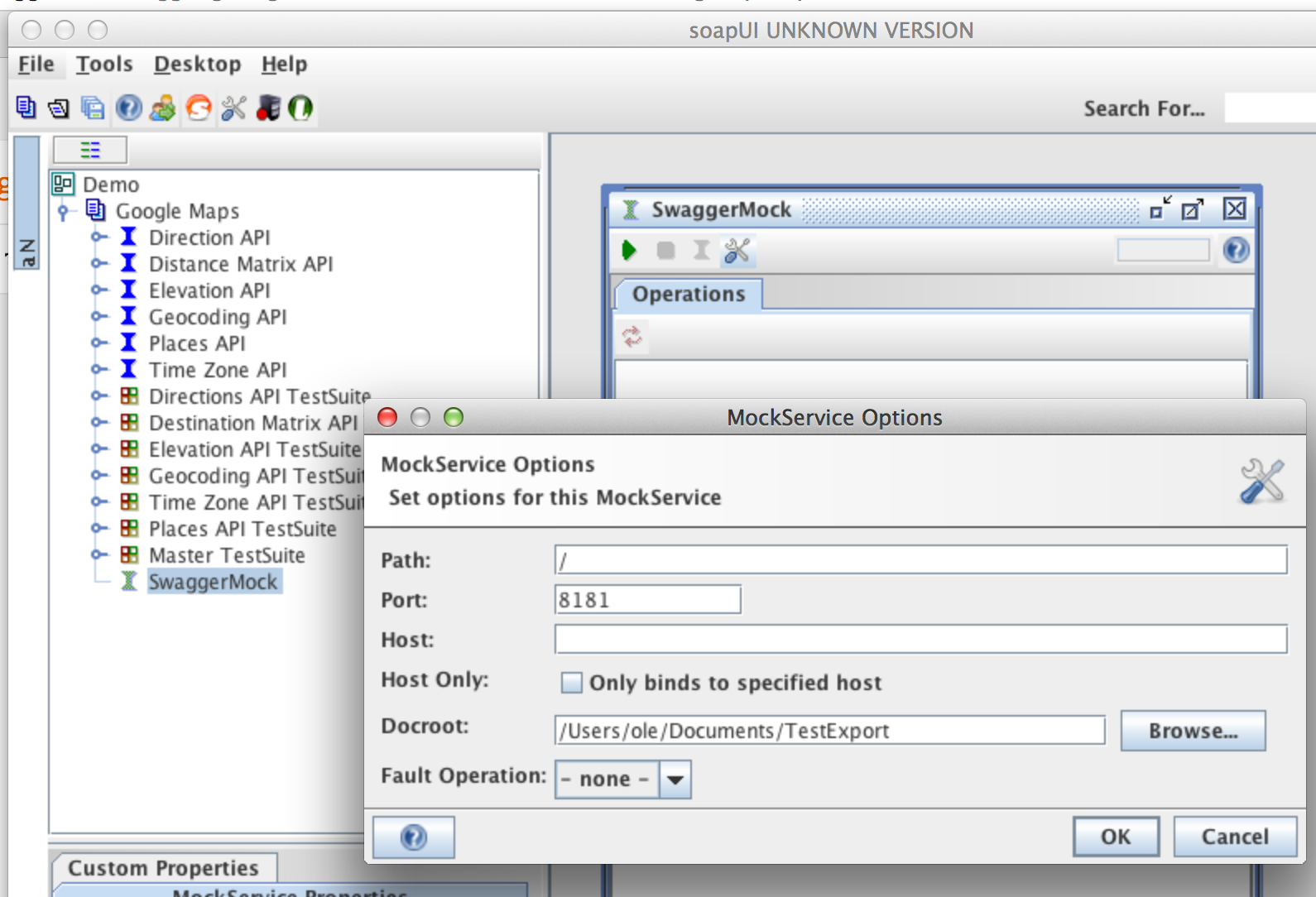Expand the Distance Matrix API node

[98, 264]
